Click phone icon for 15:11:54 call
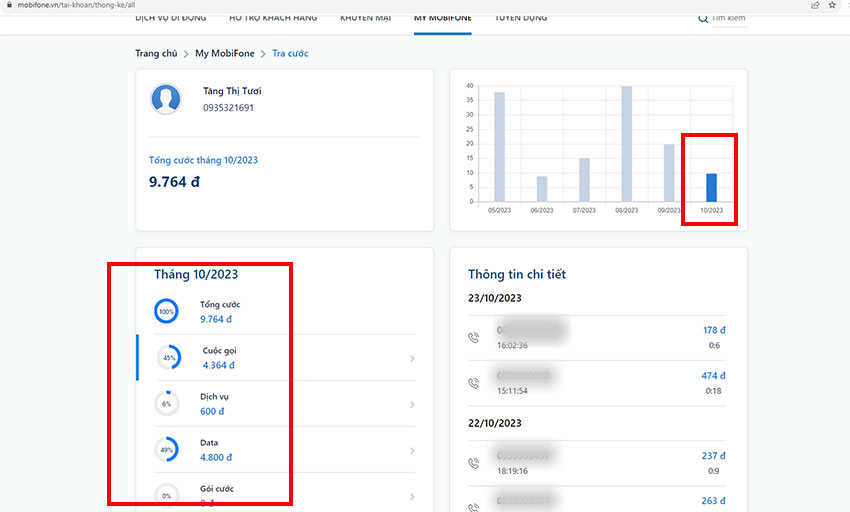Viewport: 850px width, 512px height. tap(474, 383)
